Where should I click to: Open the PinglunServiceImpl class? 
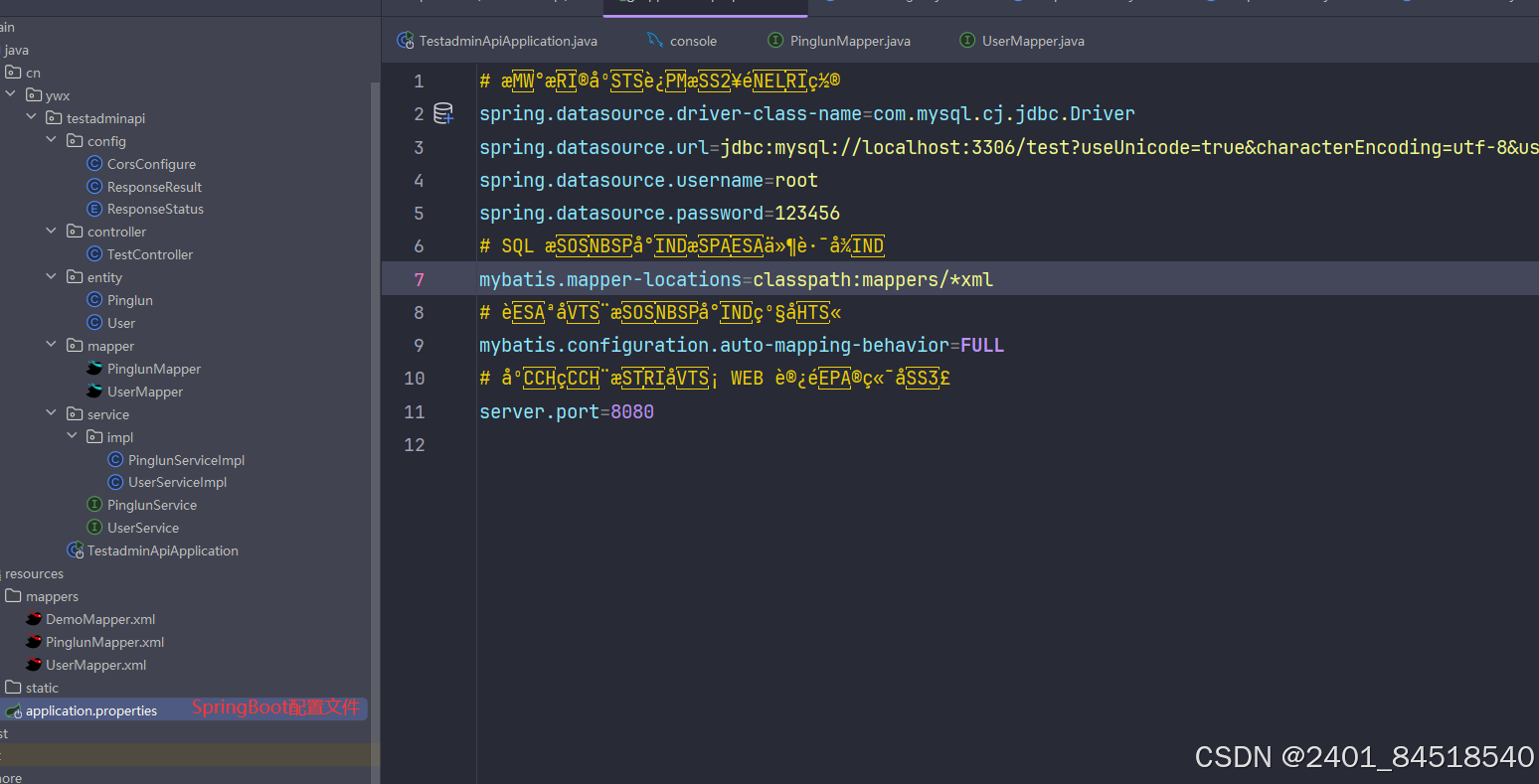(x=186, y=460)
